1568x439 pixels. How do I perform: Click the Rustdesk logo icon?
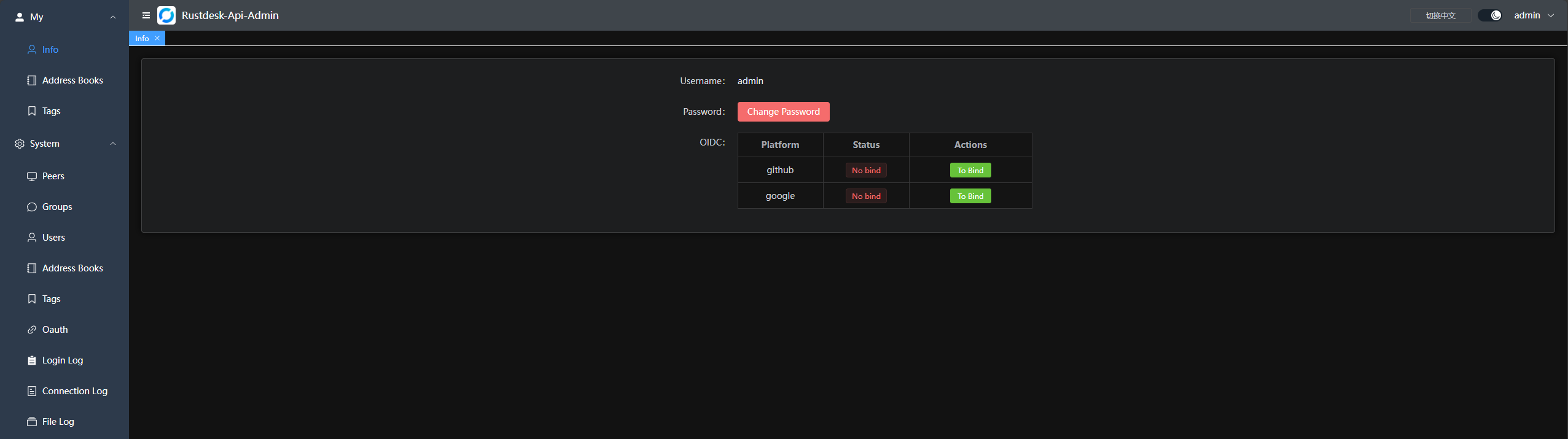(166, 15)
